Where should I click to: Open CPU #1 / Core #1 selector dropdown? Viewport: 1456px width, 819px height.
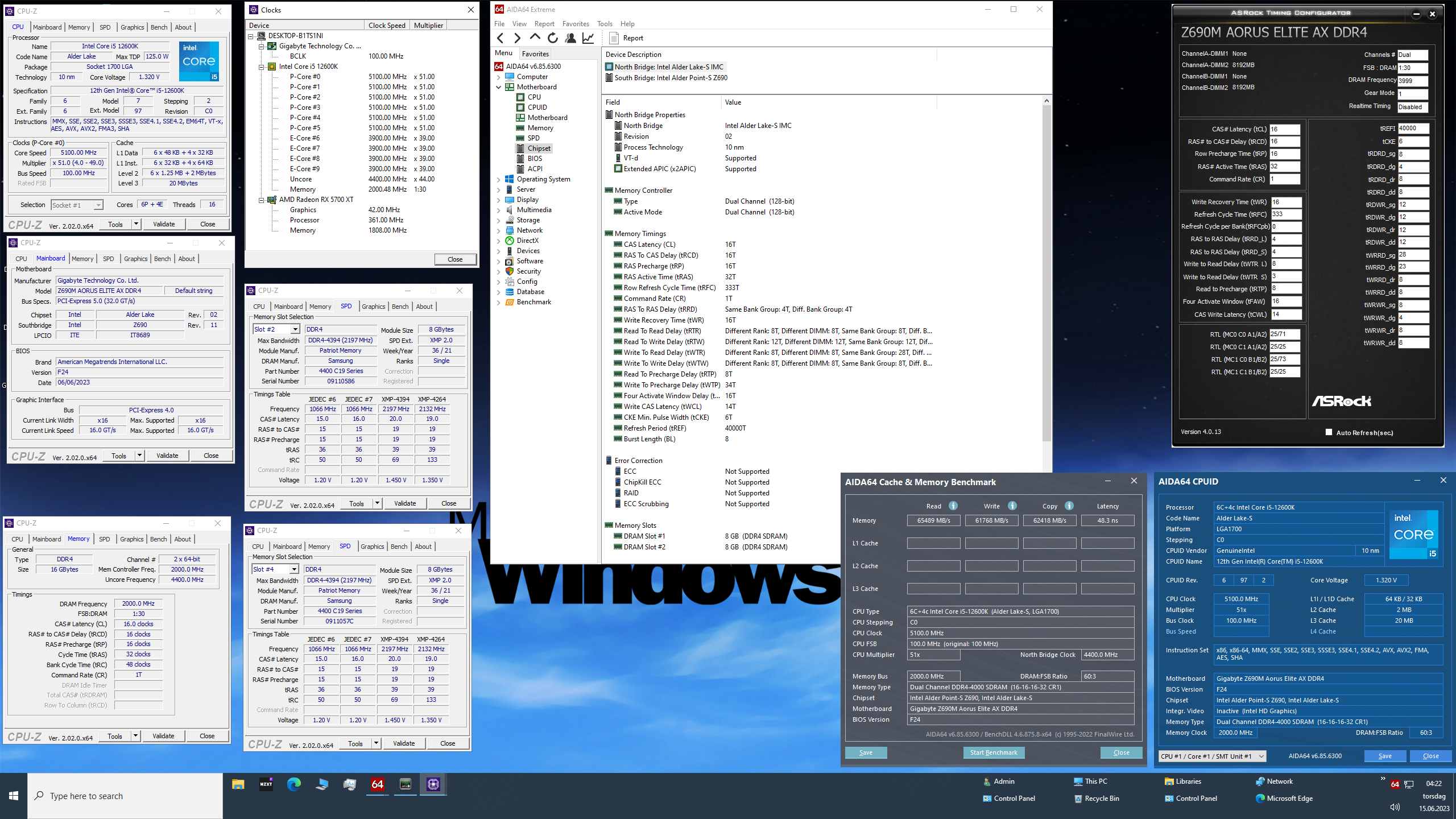tap(1261, 756)
